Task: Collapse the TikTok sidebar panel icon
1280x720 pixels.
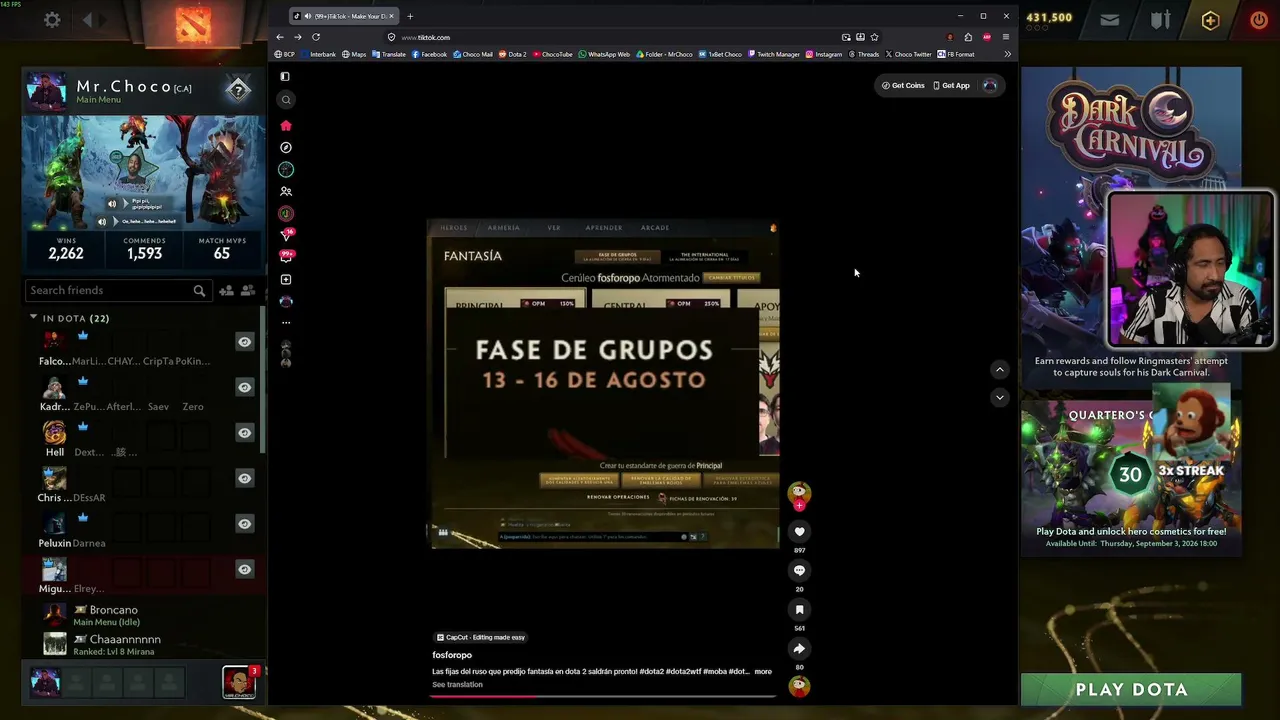Action: click(286, 76)
